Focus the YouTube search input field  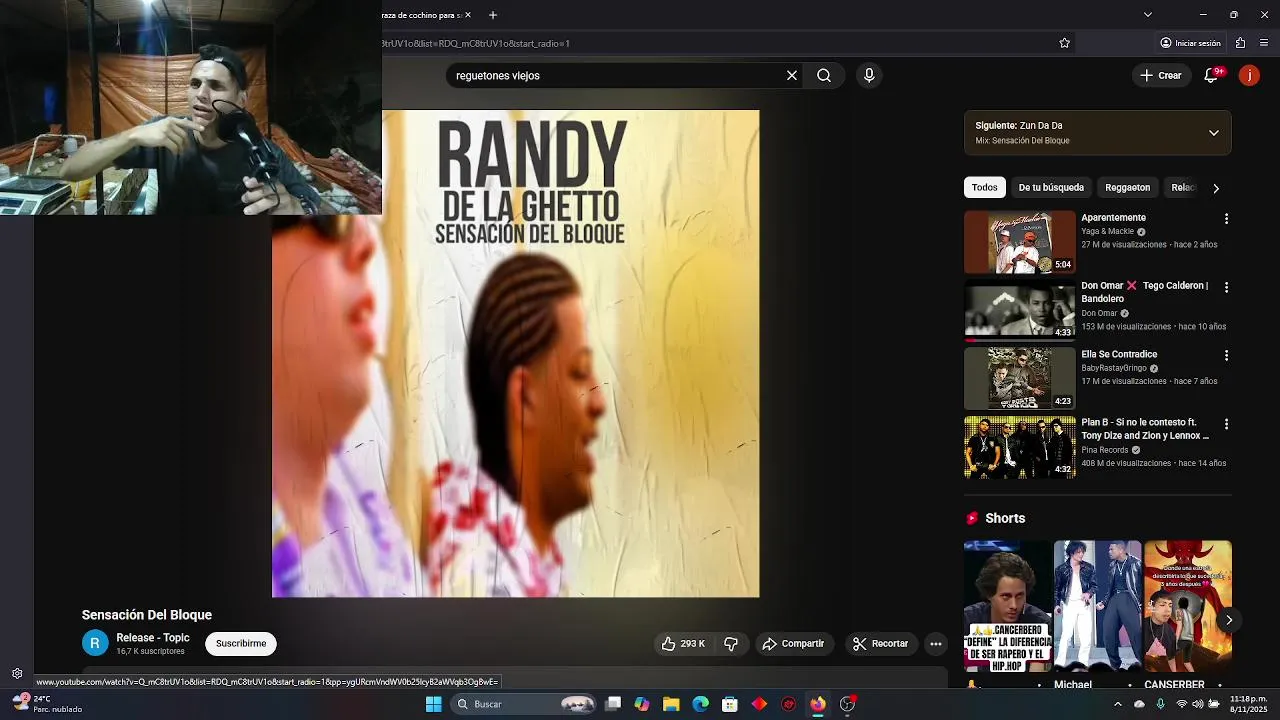click(615, 75)
